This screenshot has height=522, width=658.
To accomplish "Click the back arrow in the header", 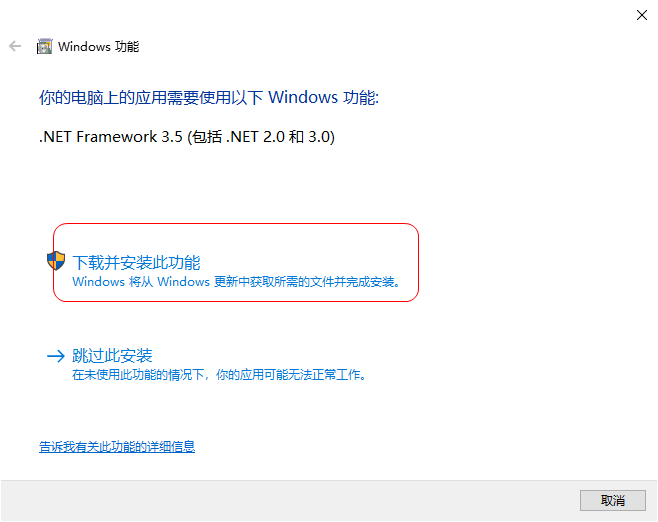I will point(15,46).
